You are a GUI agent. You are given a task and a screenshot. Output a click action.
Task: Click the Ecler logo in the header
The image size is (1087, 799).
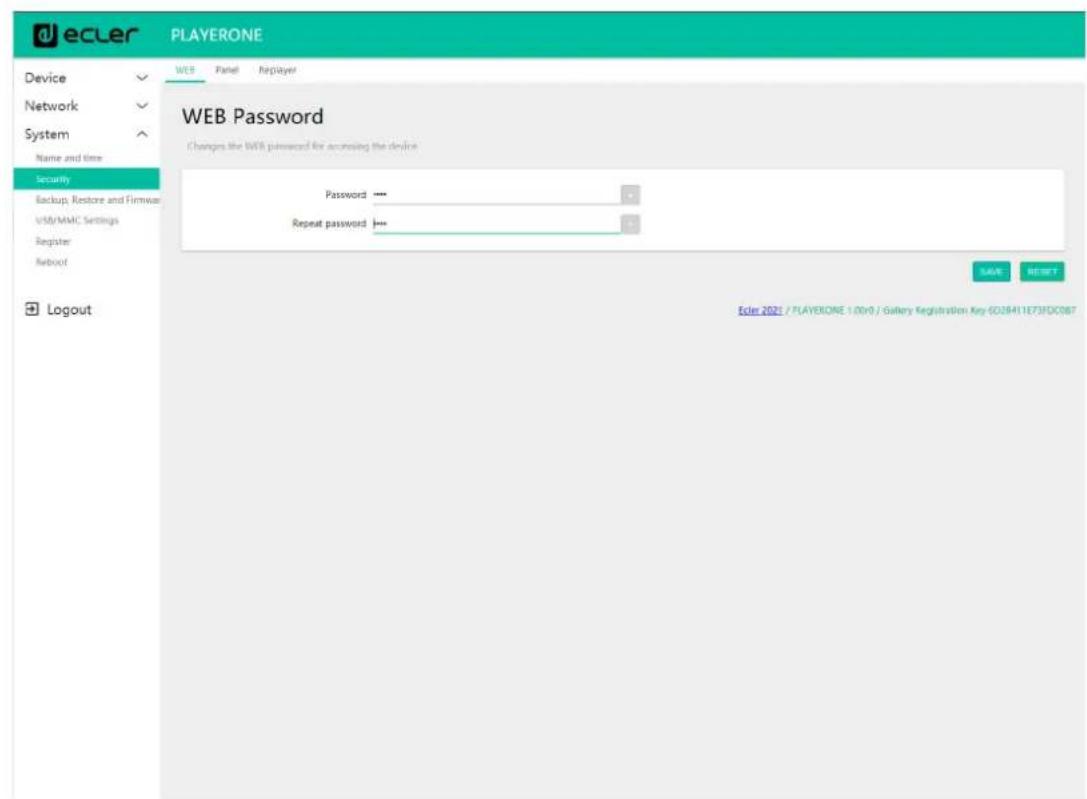click(85, 35)
